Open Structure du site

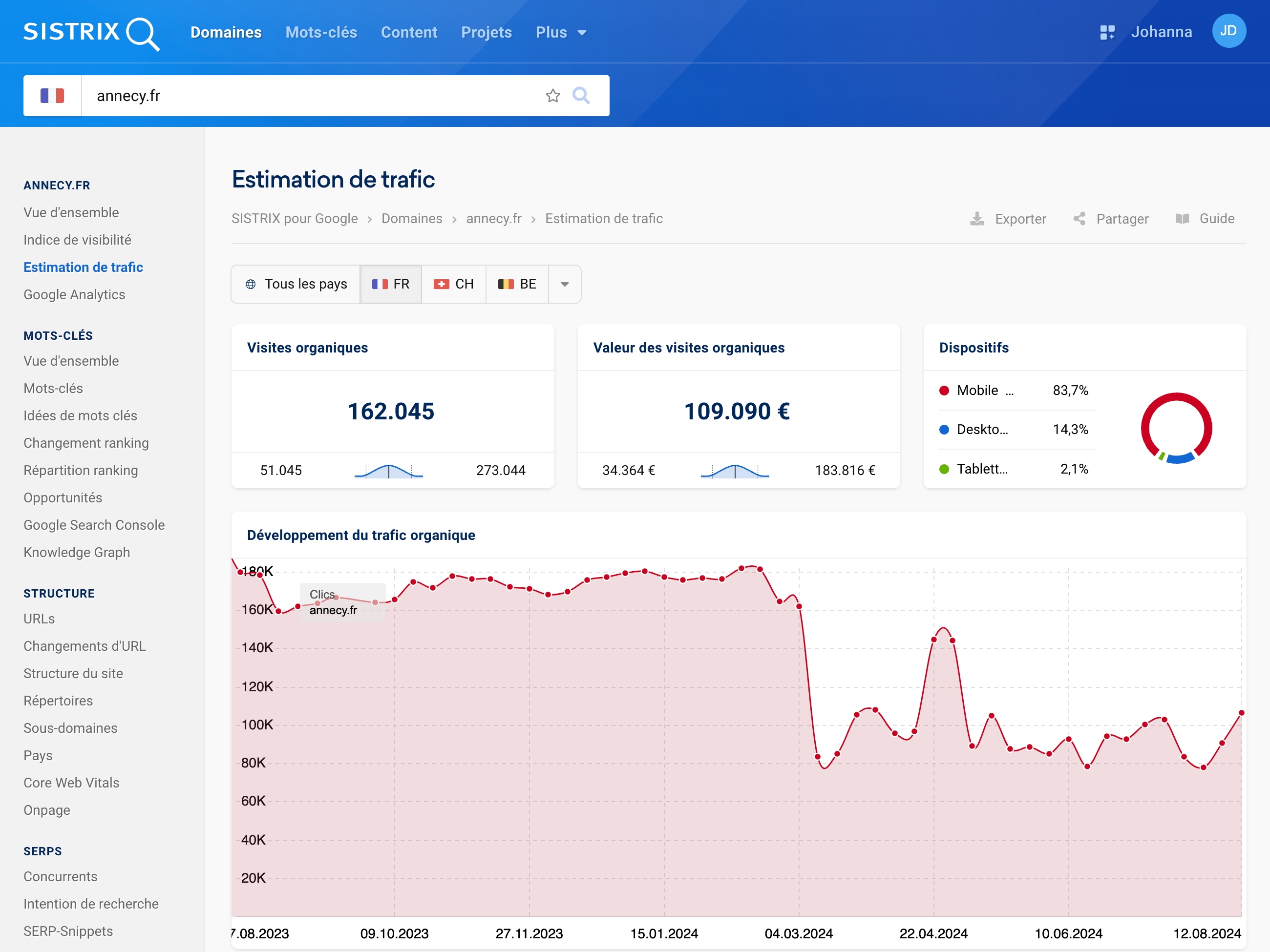pos(73,673)
